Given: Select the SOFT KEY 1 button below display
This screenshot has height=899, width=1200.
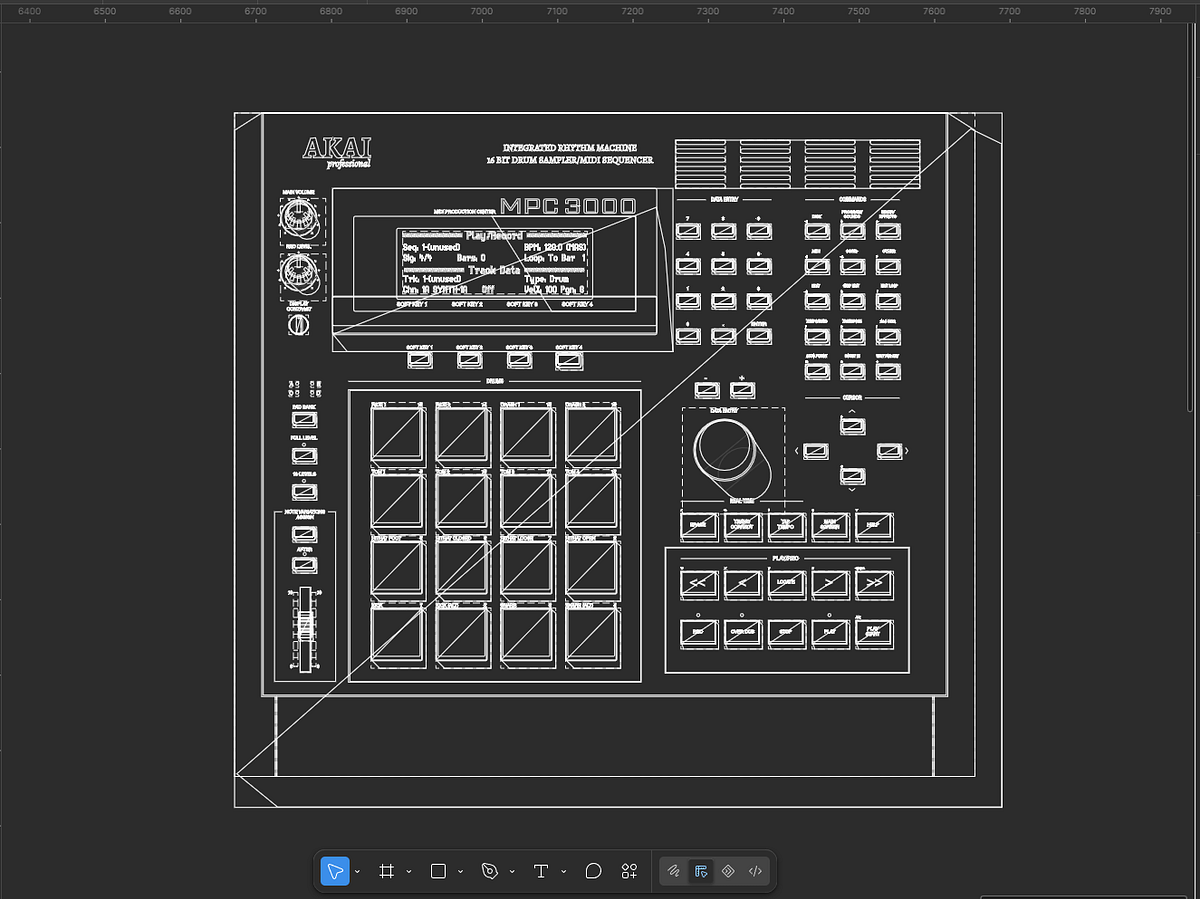Looking at the screenshot, I should (420, 358).
